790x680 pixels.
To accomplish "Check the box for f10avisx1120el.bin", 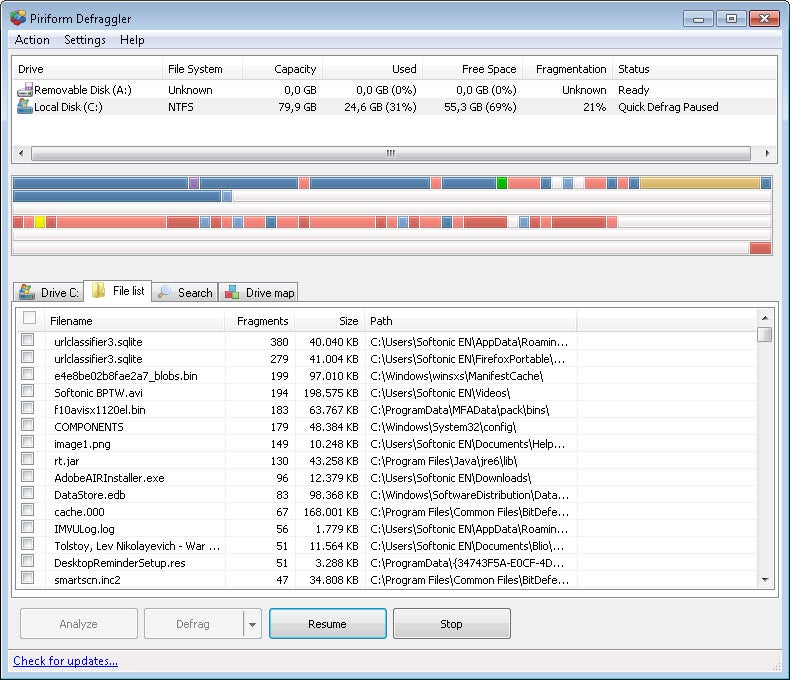I will (28, 408).
